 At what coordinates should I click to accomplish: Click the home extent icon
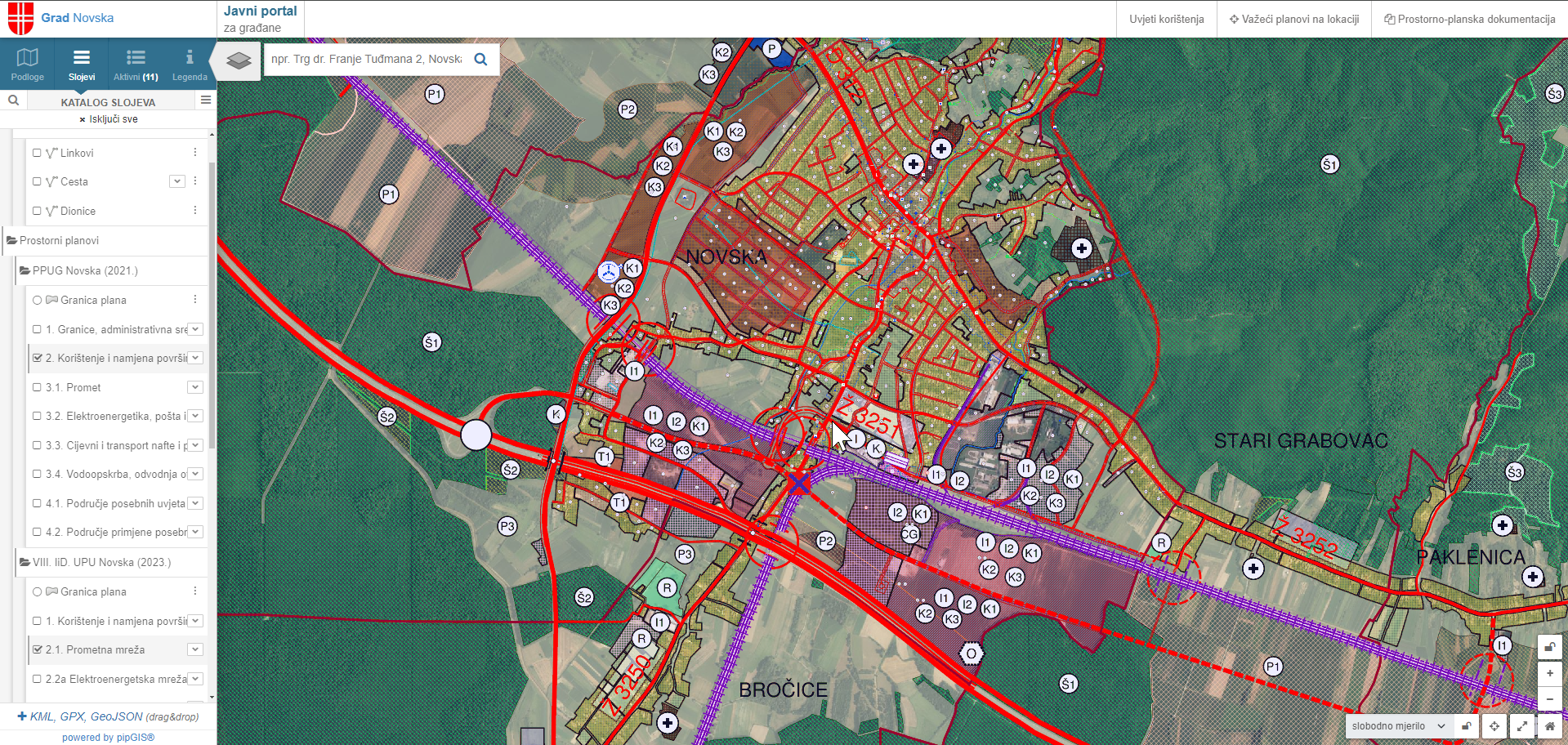click(1549, 726)
